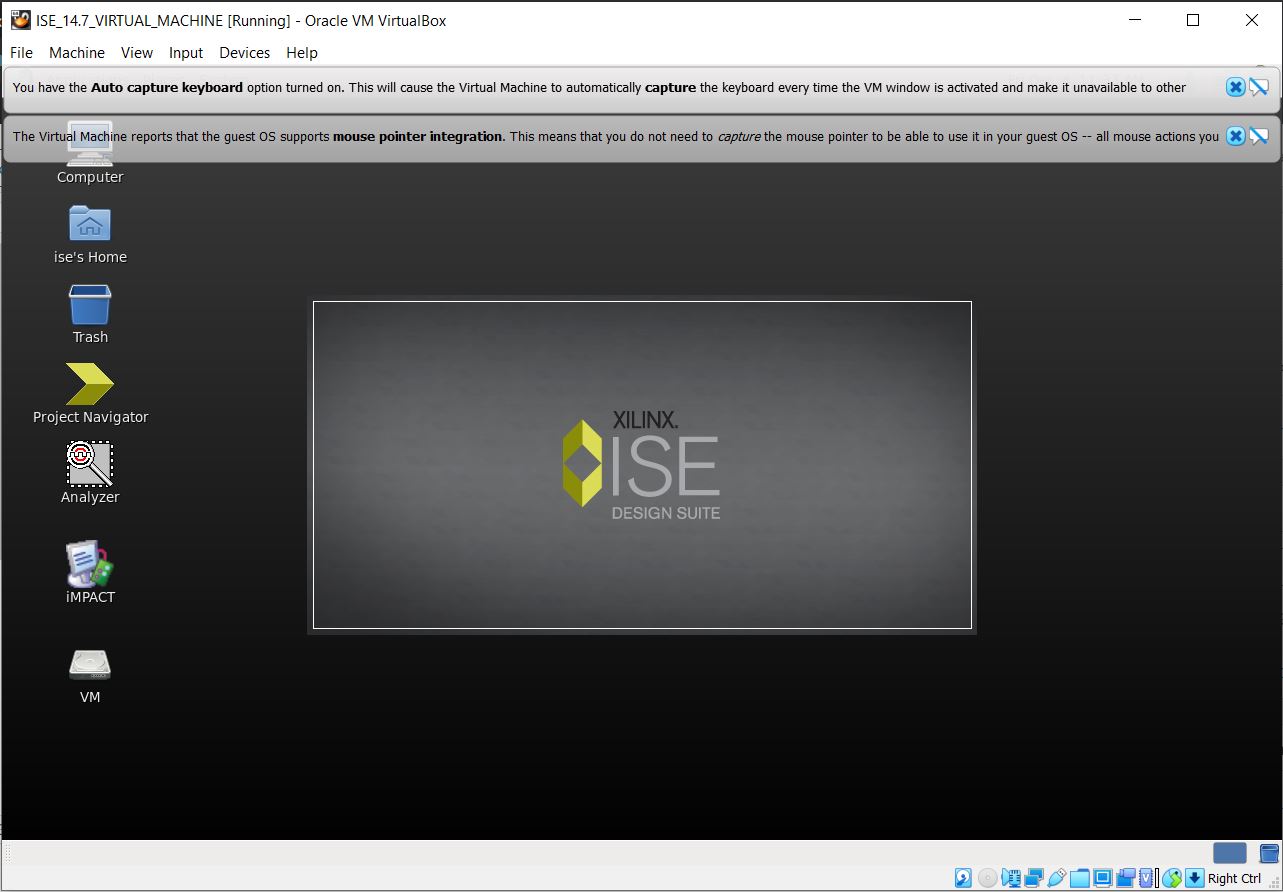Screen dimensions: 1283x892
Task: Click the recording status icon
Action: 1126,878
